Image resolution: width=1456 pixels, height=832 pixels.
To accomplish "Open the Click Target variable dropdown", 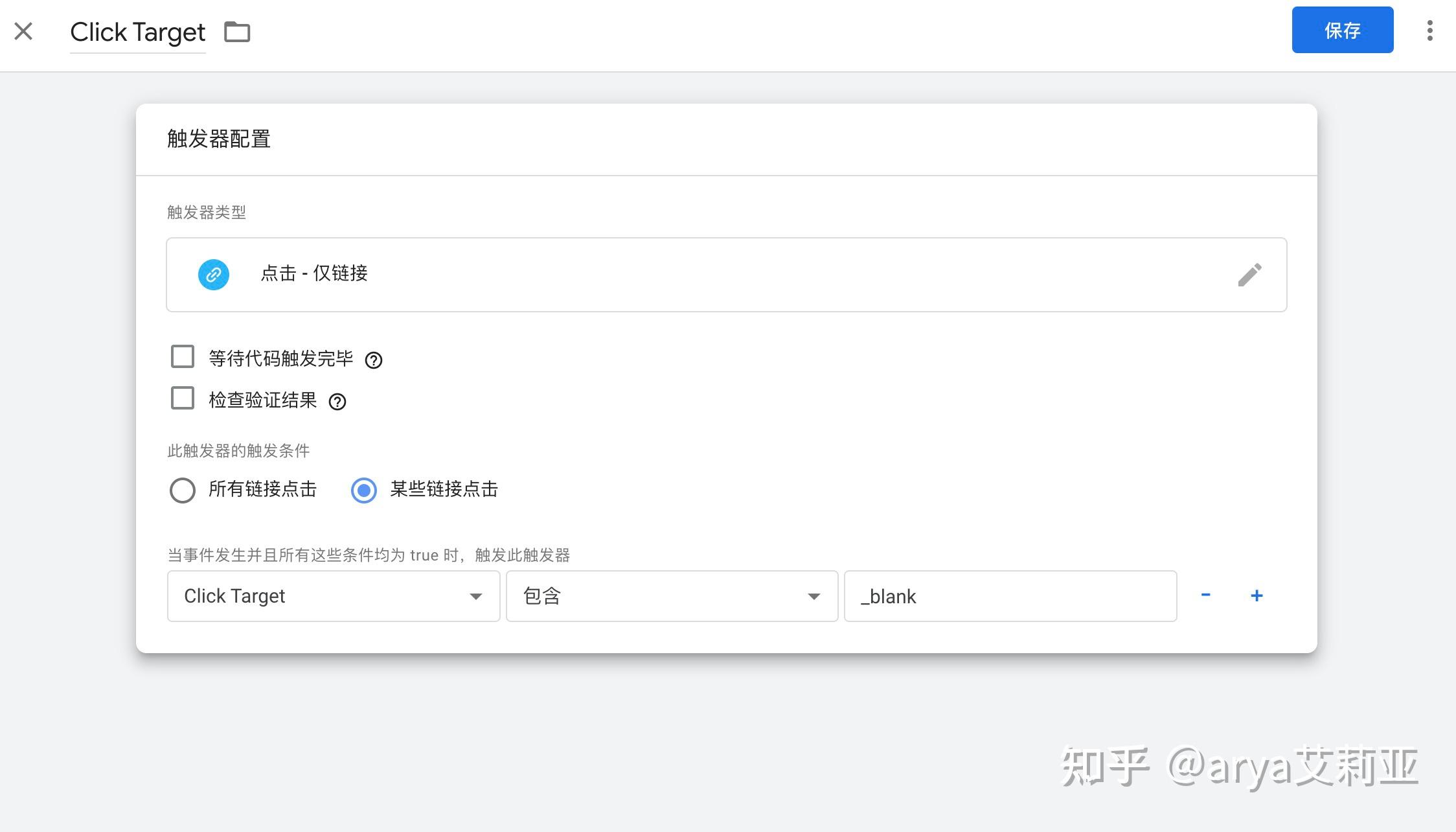I will click(333, 596).
